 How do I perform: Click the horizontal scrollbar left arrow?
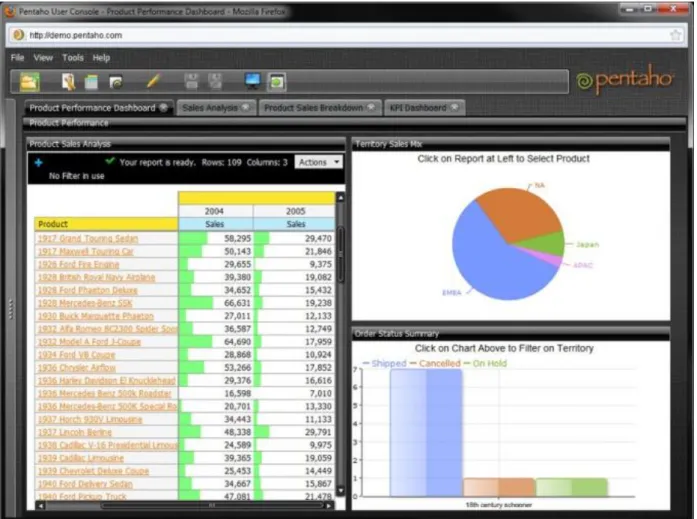click(x=41, y=506)
